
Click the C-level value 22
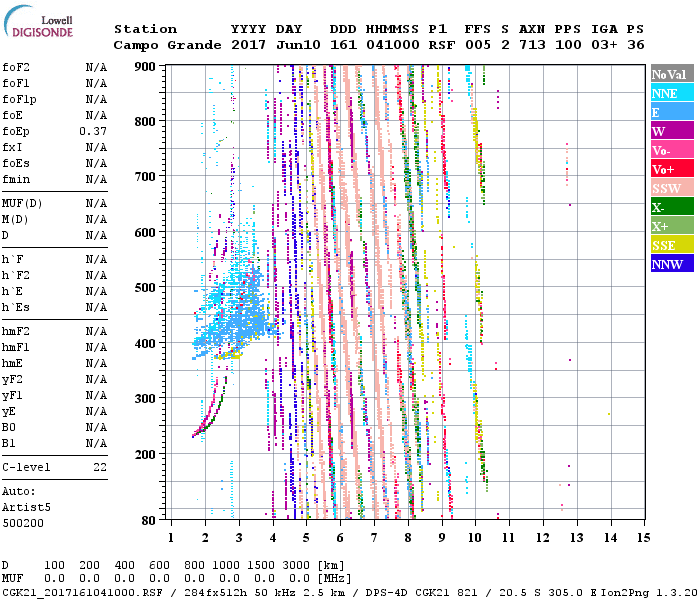click(x=100, y=467)
